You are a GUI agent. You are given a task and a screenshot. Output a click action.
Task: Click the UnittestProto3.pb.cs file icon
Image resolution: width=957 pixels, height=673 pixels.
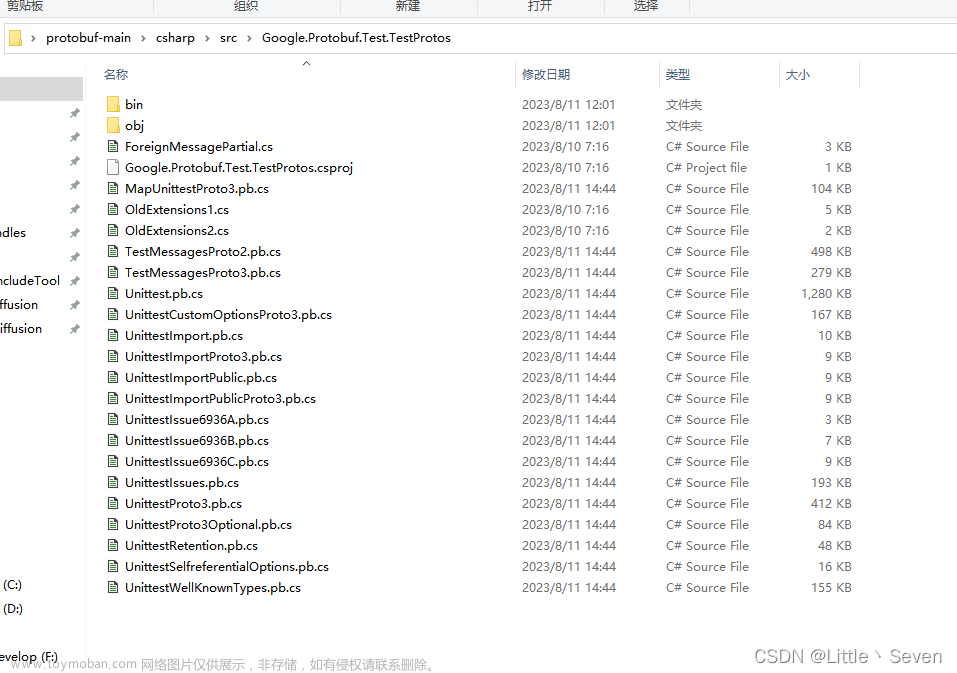pos(113,503)
